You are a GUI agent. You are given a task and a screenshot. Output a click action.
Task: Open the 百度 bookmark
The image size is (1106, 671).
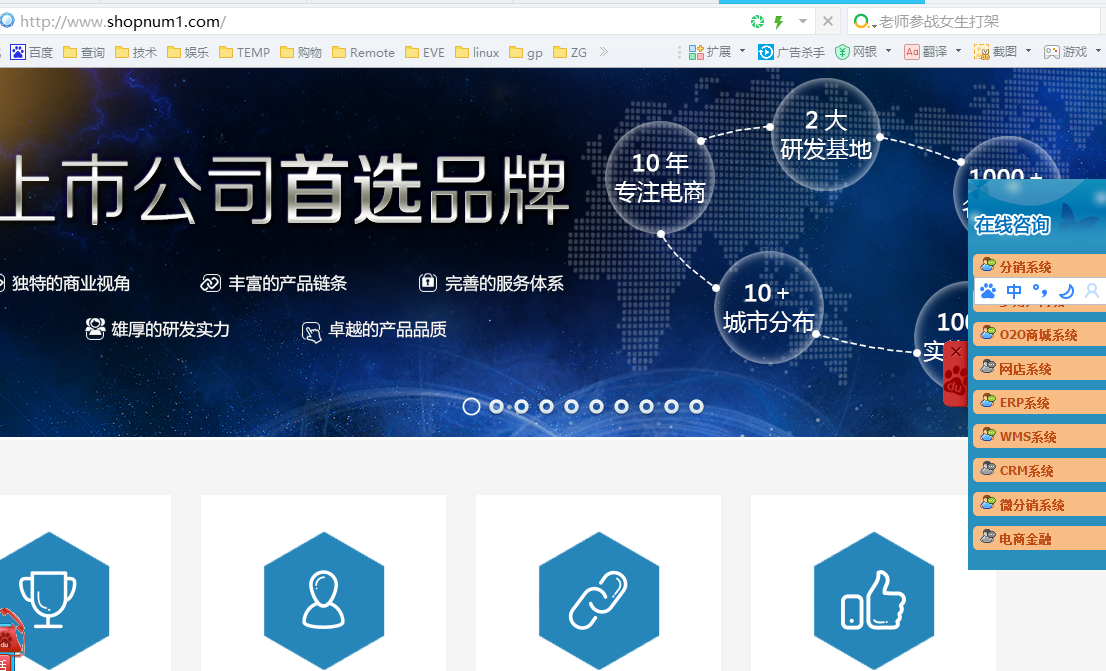click(32, 52)
